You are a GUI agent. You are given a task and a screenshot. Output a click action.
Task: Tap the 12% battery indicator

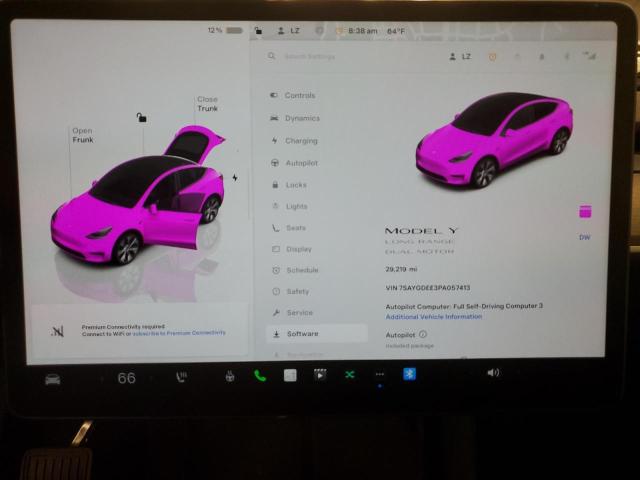(x=225, y=30)
